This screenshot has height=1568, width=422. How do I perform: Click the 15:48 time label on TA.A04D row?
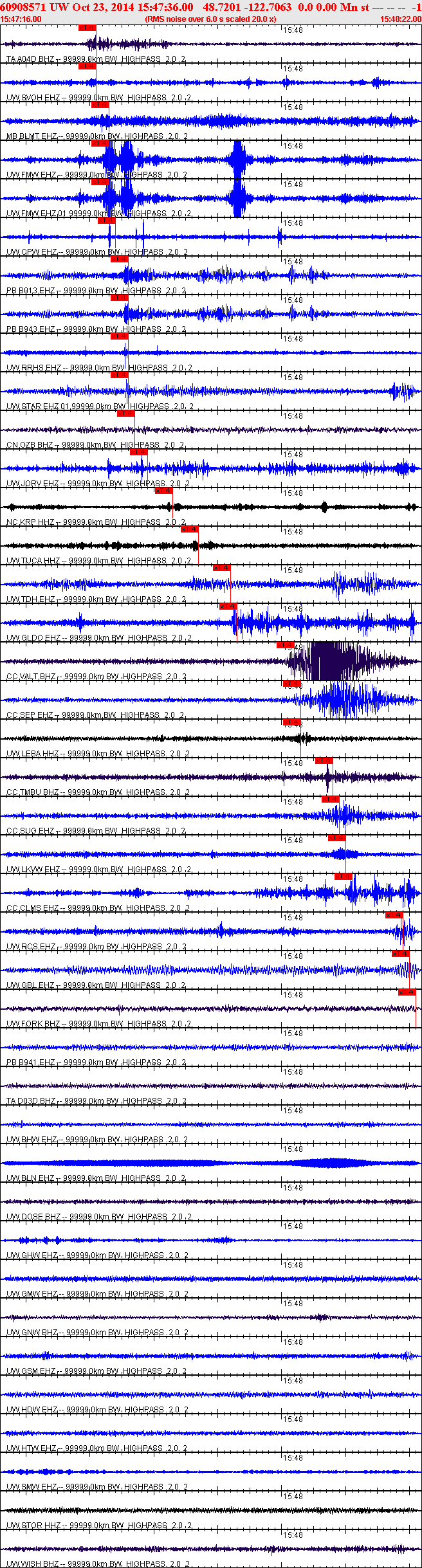point(293,30)
